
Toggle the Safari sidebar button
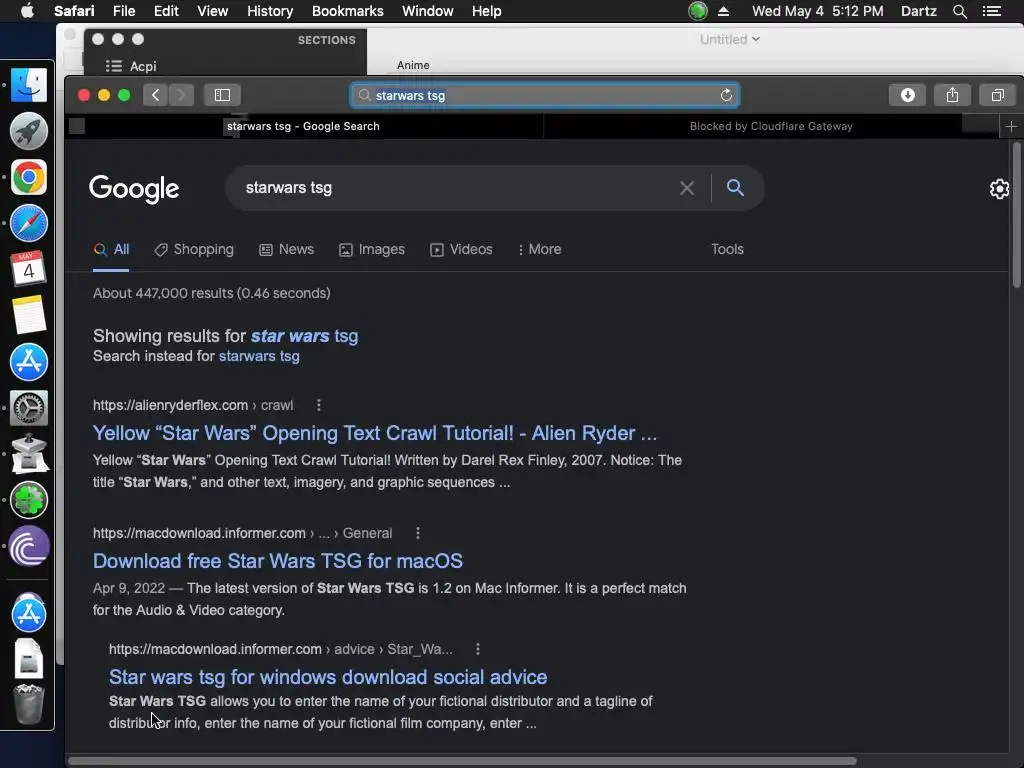[x=223, y=95]
